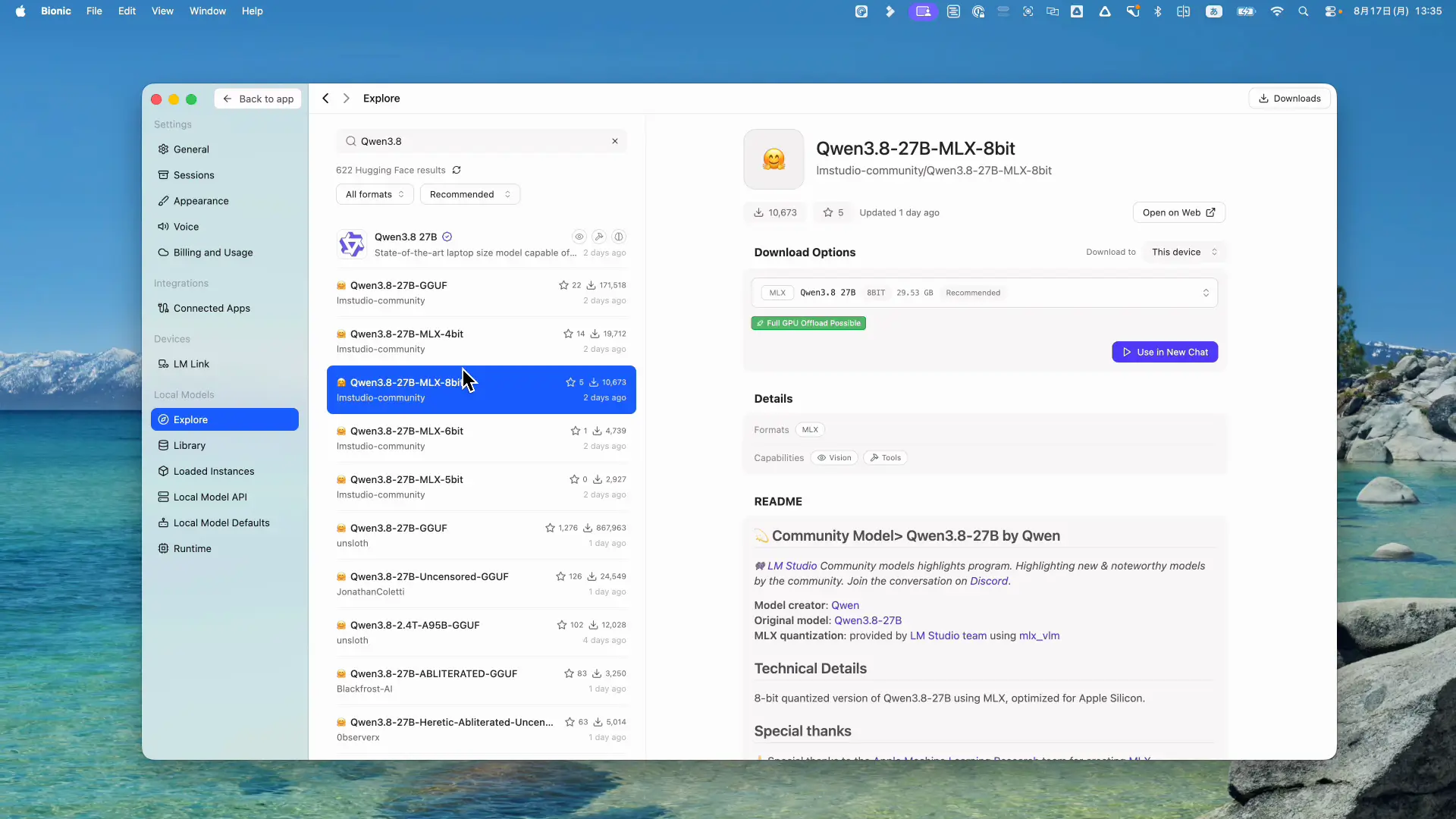Click the Vision capability tag
The height and width of the screenshot is (819, 1456).
click(x=834, y=458)
